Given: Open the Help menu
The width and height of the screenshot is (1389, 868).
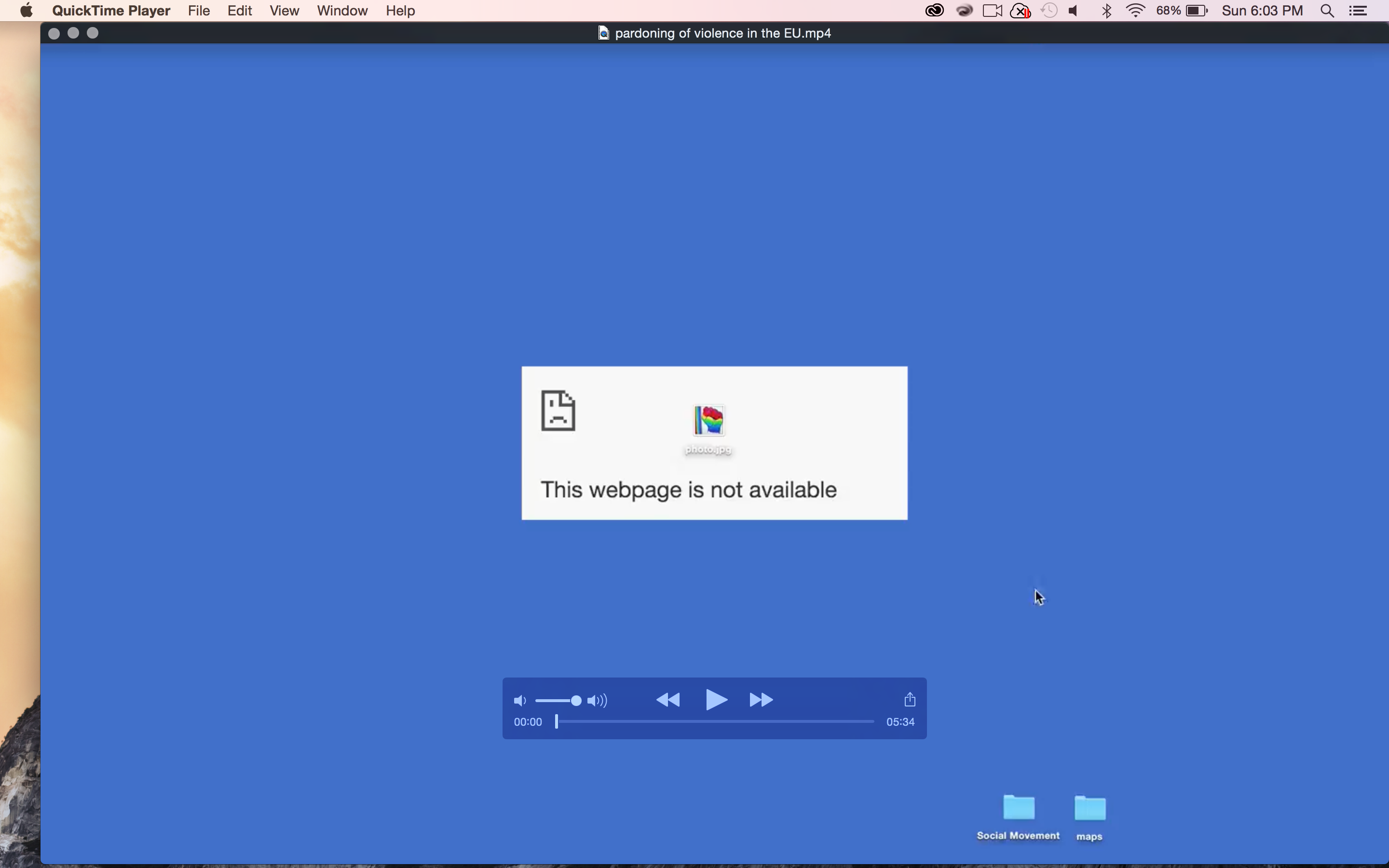Looking at the screenshot, I should pos(400,11).
